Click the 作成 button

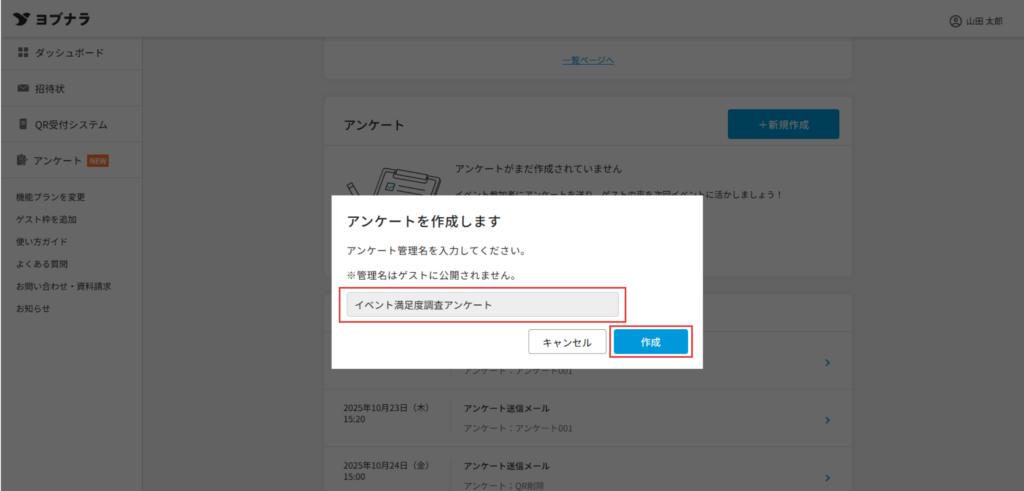(651, 342)
